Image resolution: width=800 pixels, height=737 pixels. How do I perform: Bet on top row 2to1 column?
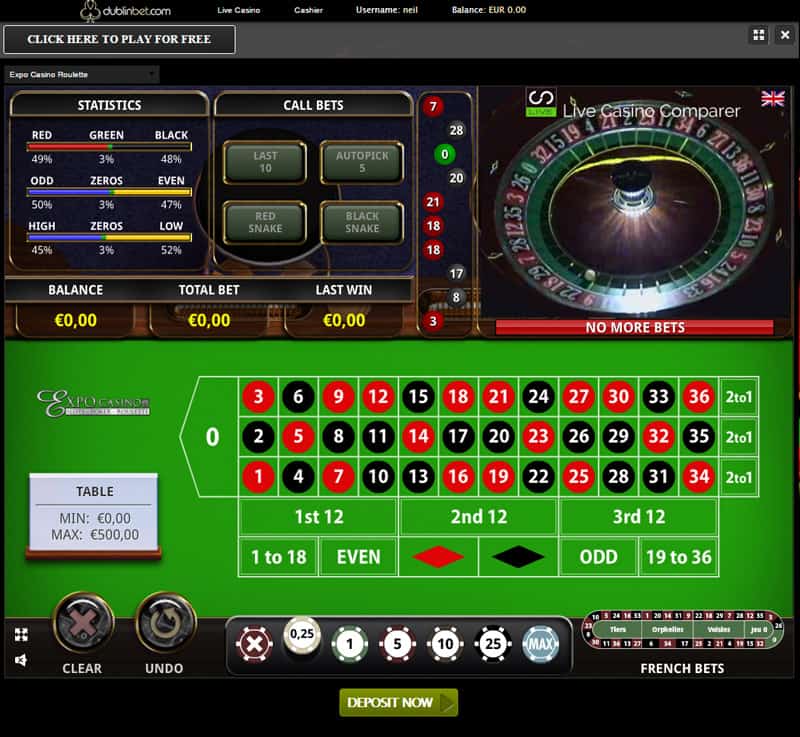pyautogui.click(x=739, y=396)
